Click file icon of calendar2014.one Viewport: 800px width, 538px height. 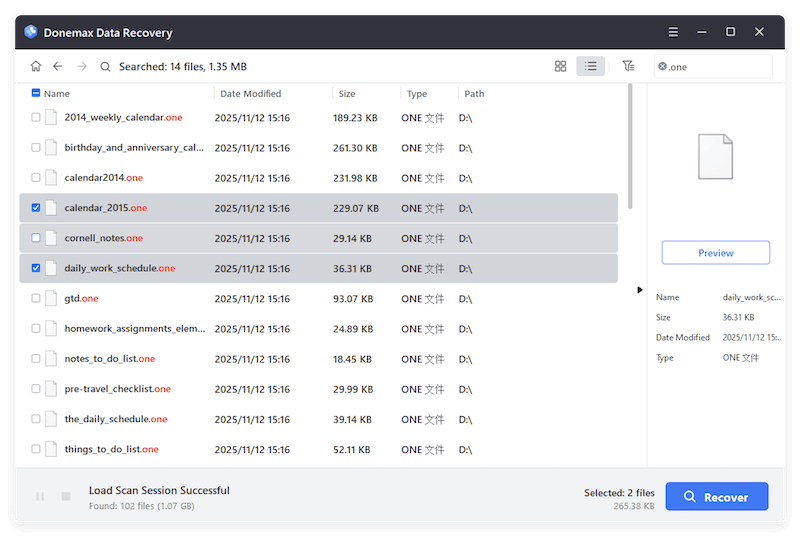click(x=51, y=178)
